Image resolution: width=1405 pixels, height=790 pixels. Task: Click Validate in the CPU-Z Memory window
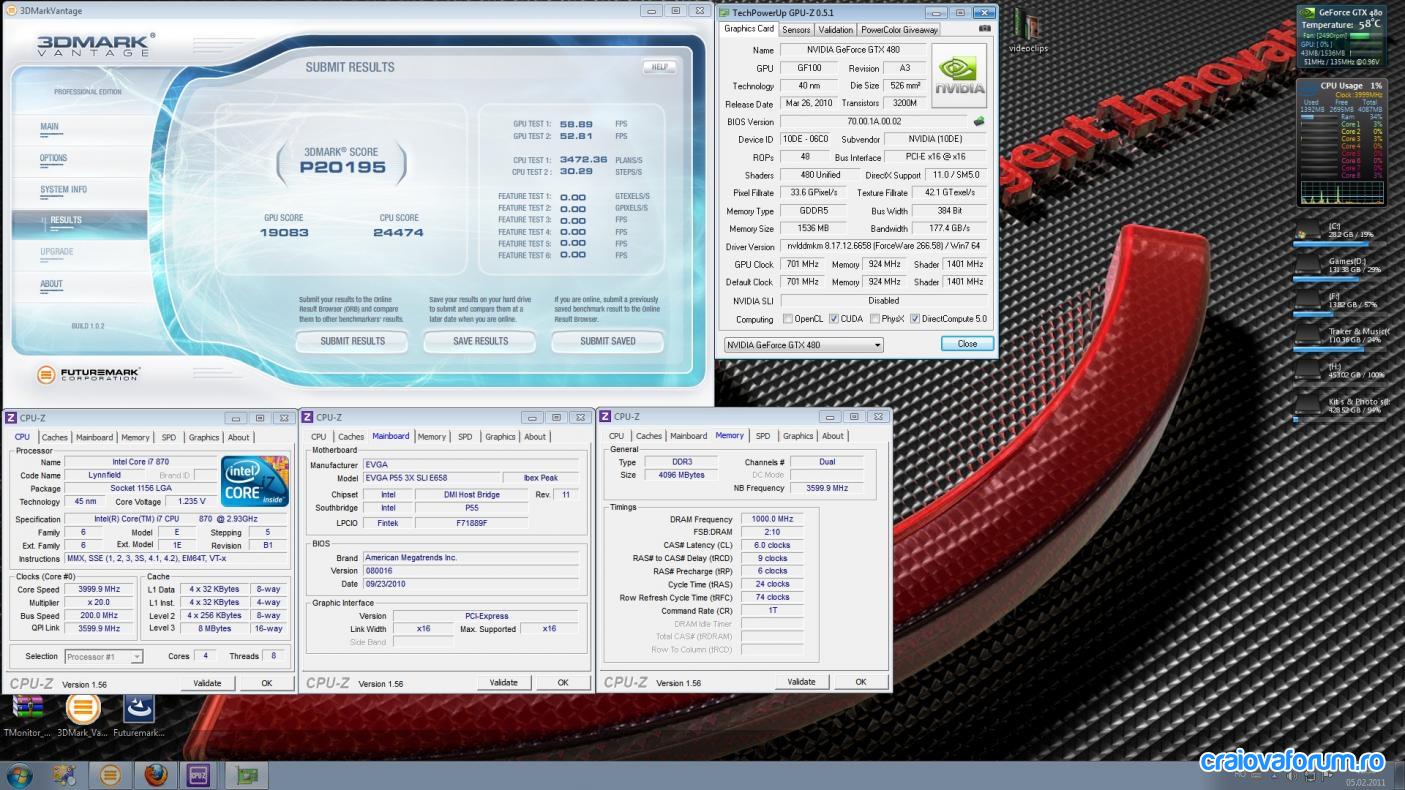pos(801,682)
